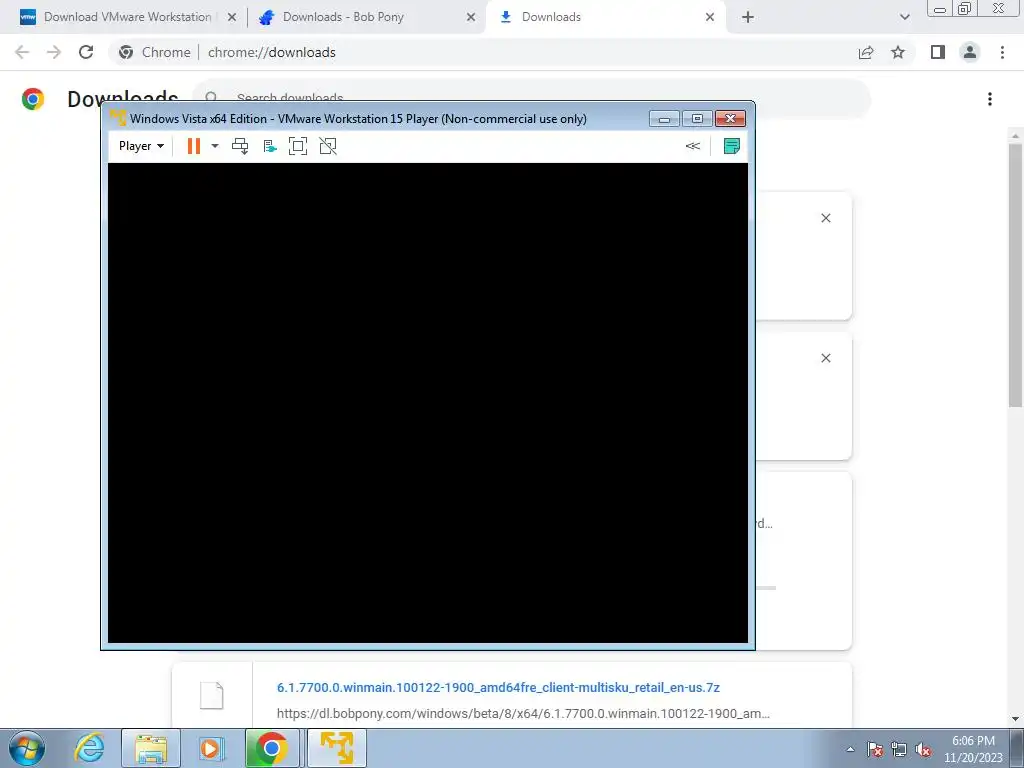
Task: Click the muted volume tray icon
Action: tap(923, 749)
